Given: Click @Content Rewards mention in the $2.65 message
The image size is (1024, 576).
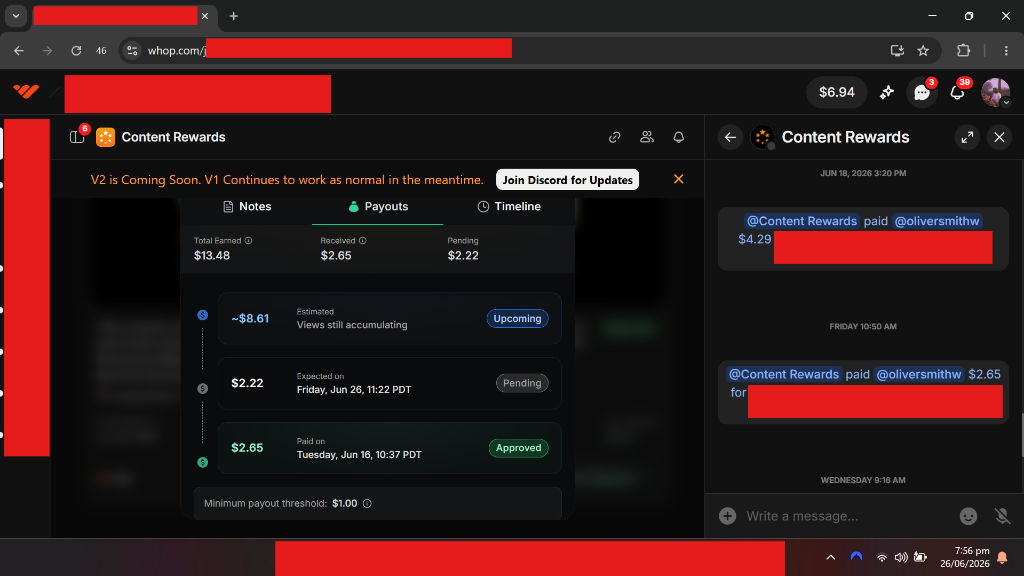Looking at the screenshot, I should pyautogui.click(x=784, y=374).
